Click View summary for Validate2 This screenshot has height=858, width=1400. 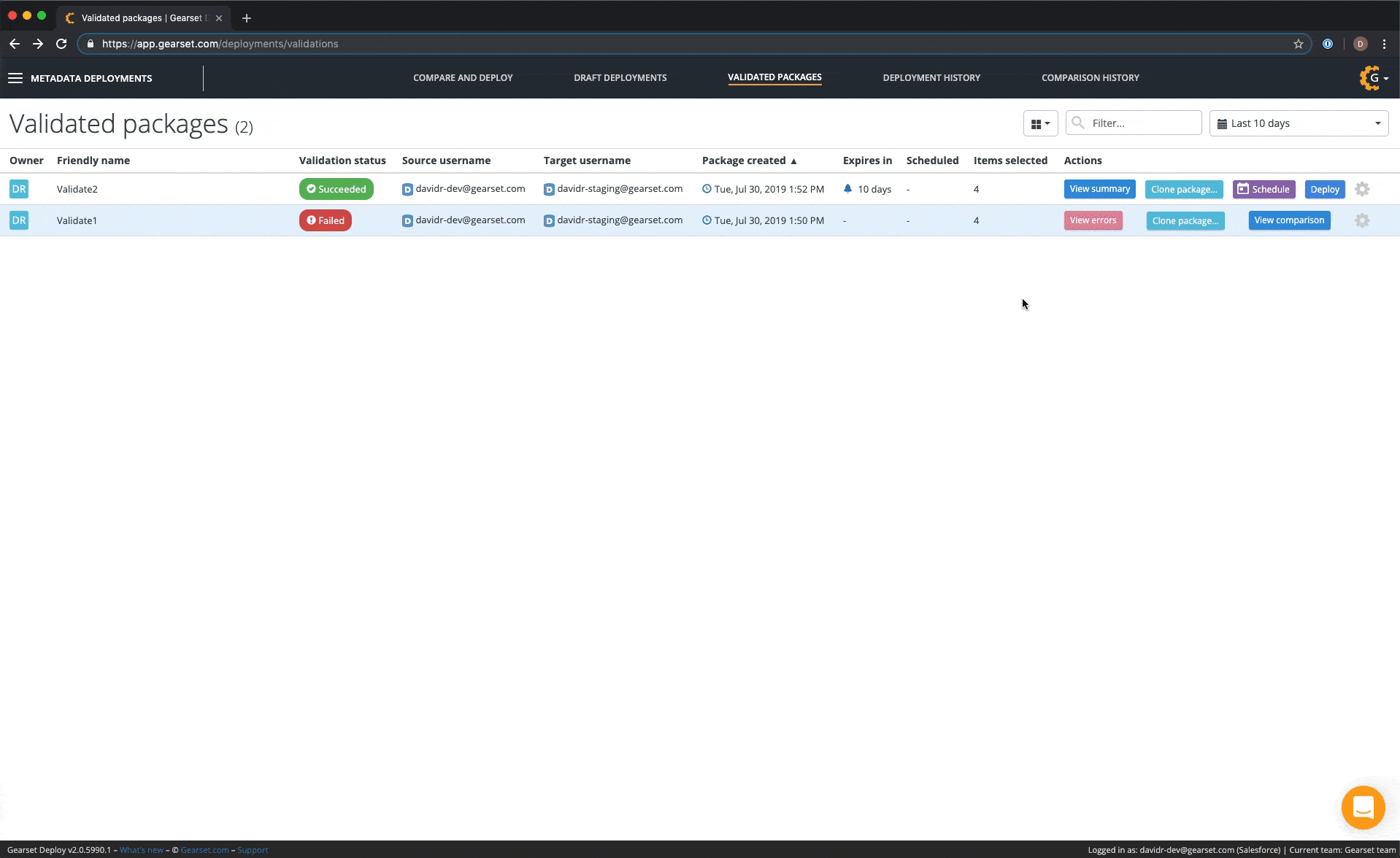tap(1099, 189)
